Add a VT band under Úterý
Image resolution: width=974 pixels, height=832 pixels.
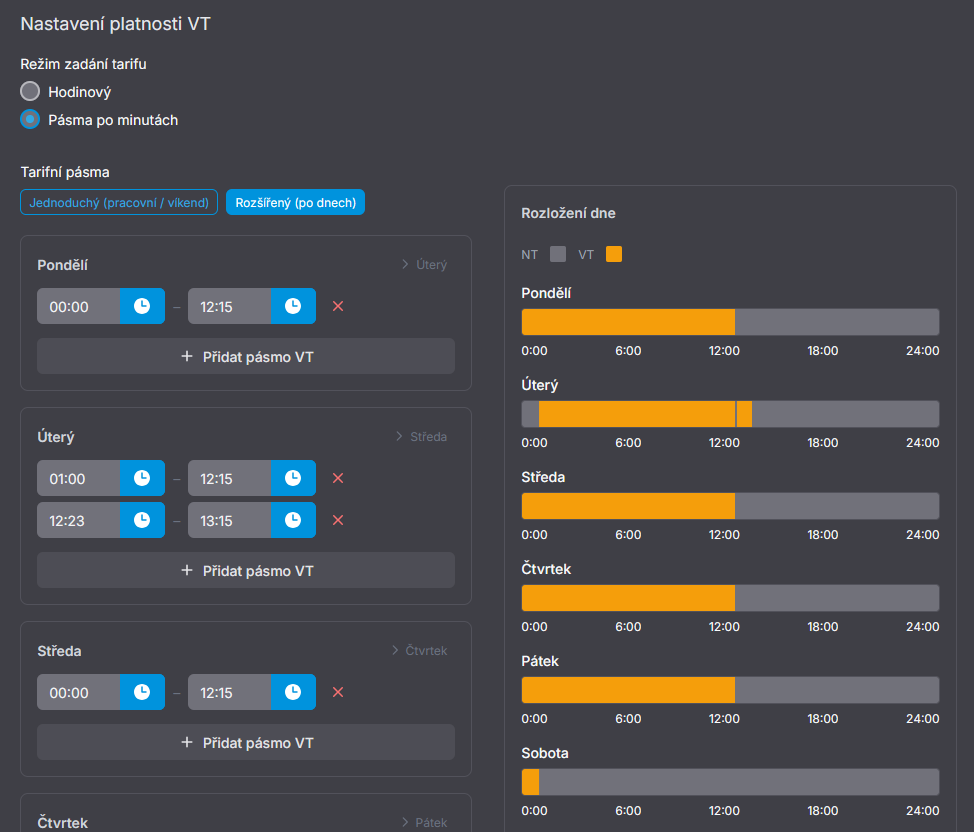246,570
